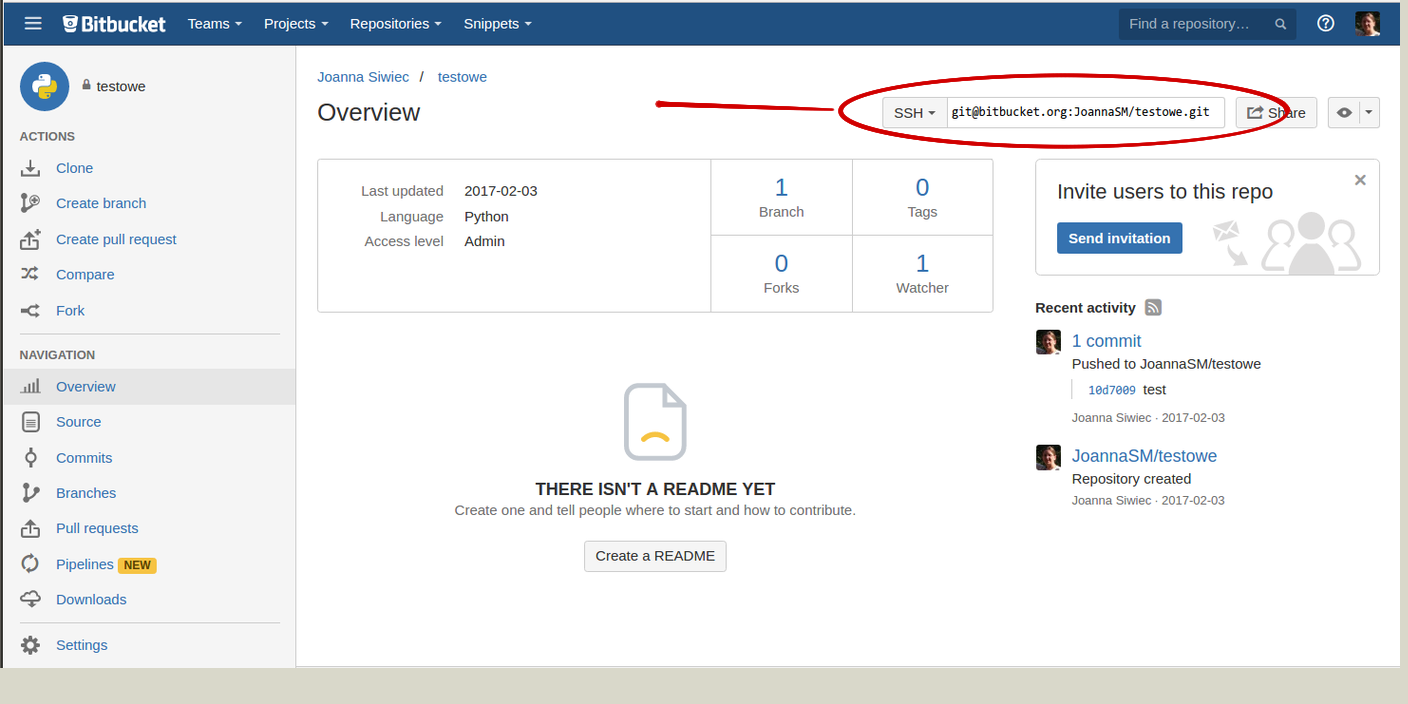Select Pipelines in navigation
Image resolution: width=1408 pixels, height=704 pixels.
[x=85, y=564]
